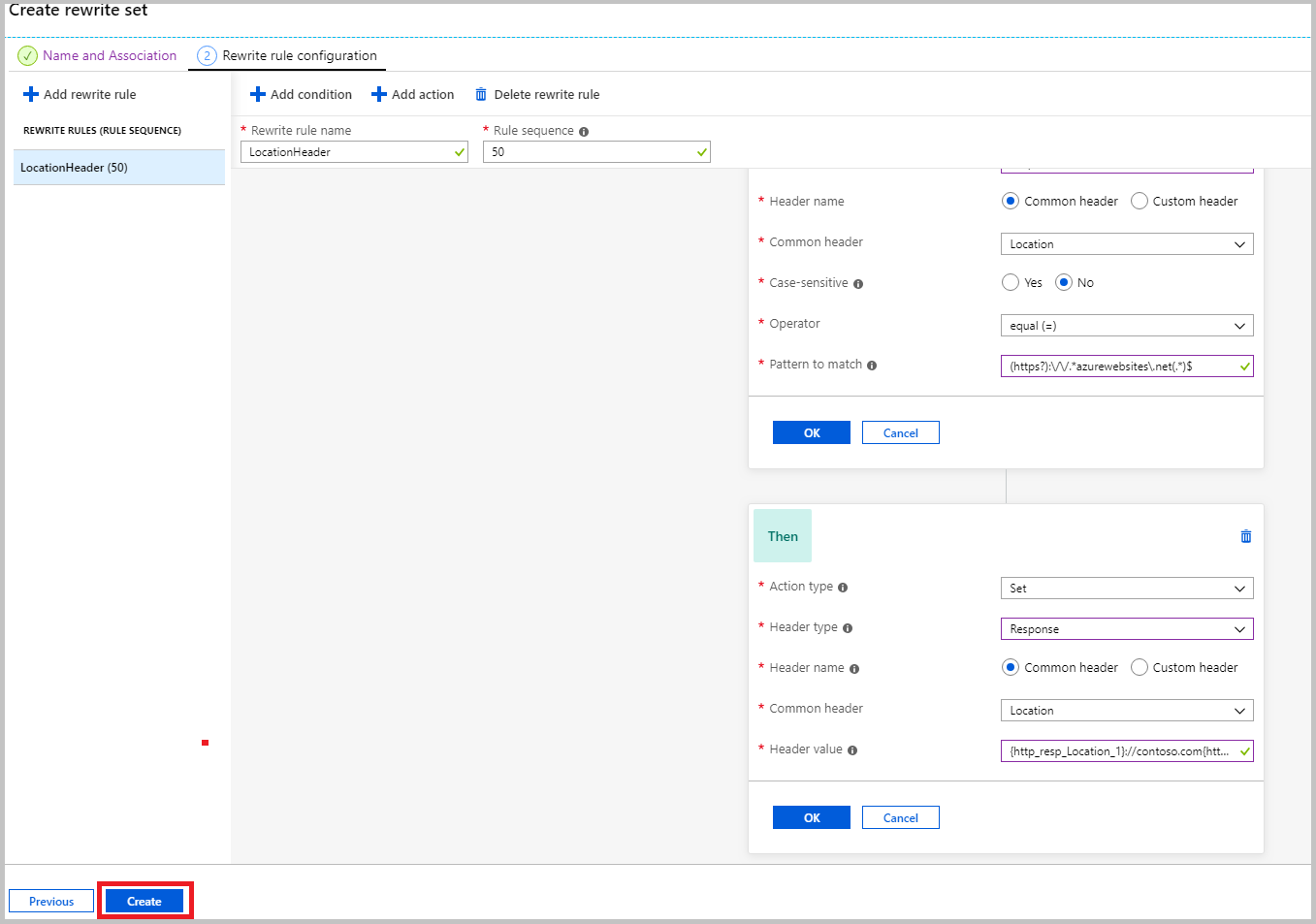Select Common header radio in Then section
Screen dimensions: 1316x924
click(1010, 667)
